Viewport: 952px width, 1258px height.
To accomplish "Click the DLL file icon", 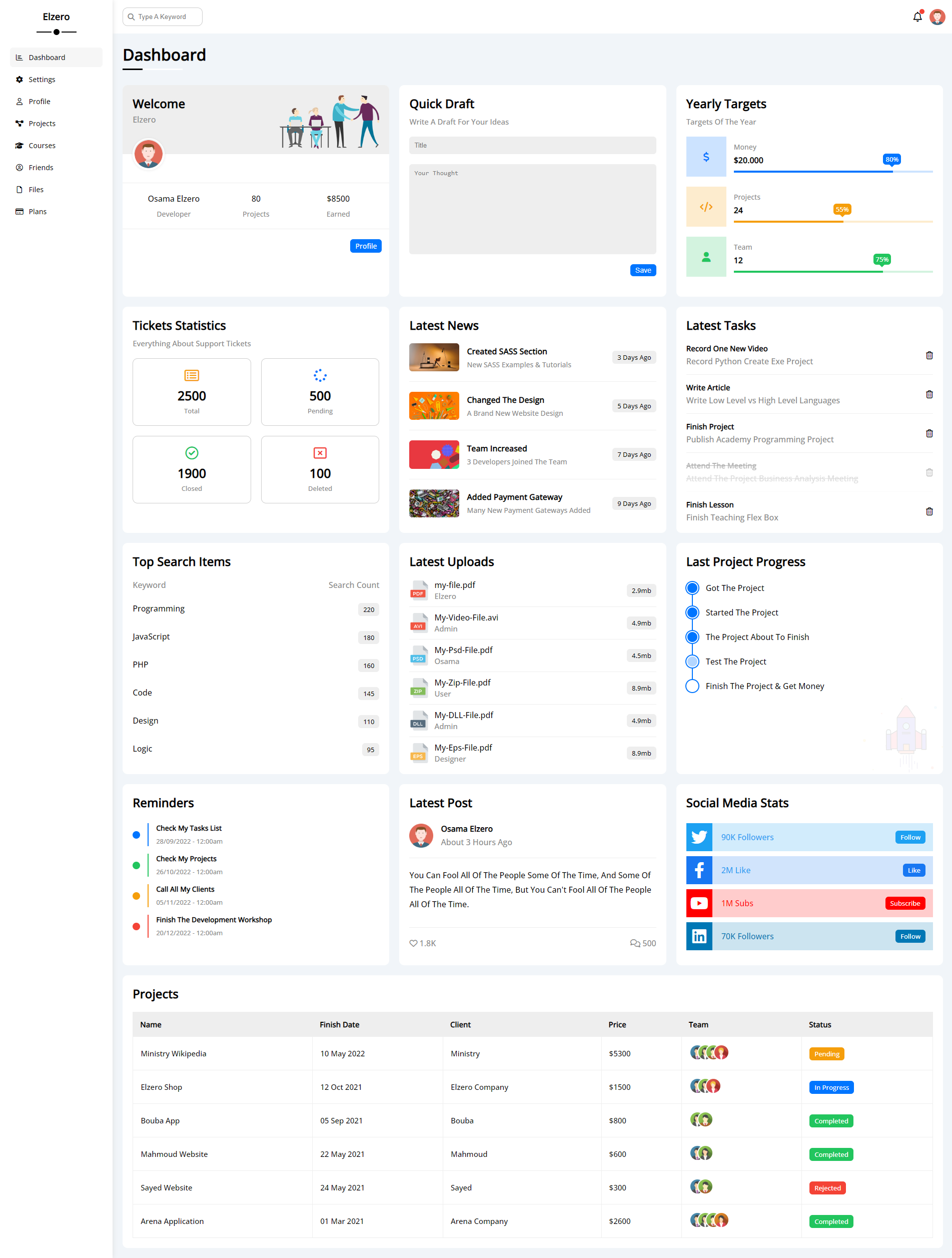I will [419, 721].
